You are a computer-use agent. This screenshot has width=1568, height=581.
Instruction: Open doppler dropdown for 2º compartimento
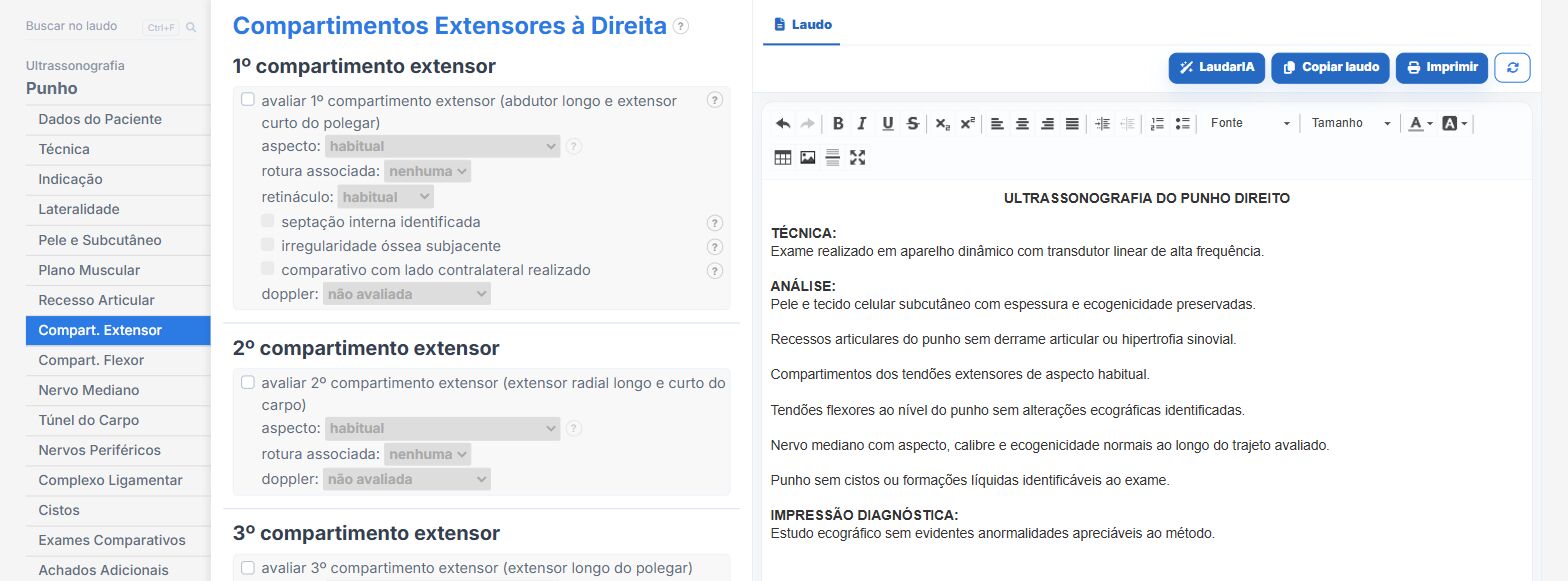tap(407, 479)
